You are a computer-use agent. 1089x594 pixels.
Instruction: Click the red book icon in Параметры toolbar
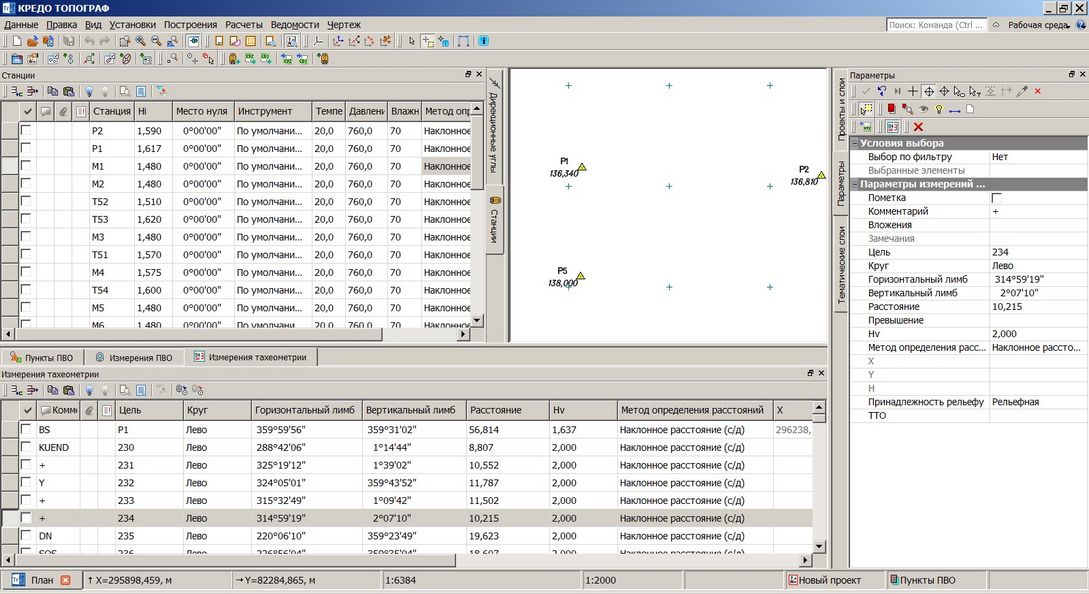891,109
